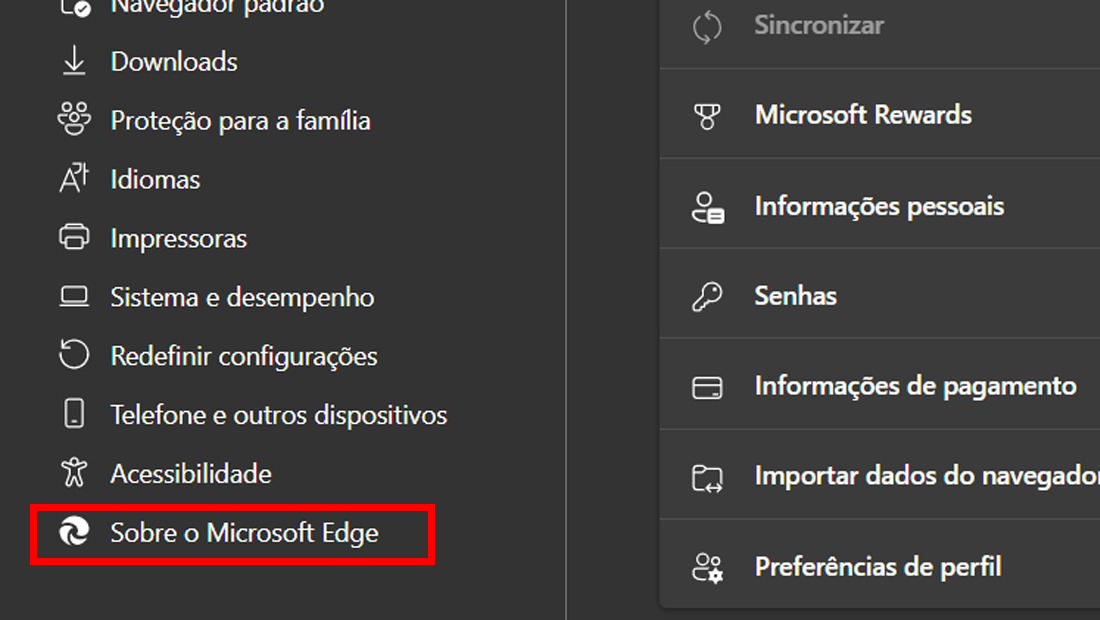1100x620 pixels.
Task: Click the Edge logo beside Sobre o Microsoft Edge
Action: tap(73, 533)
